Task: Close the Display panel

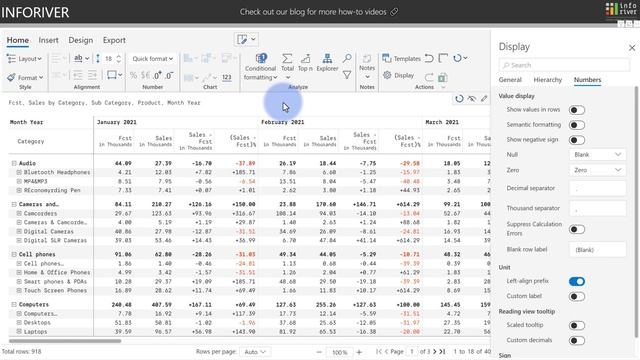Action: click(632, 48)
